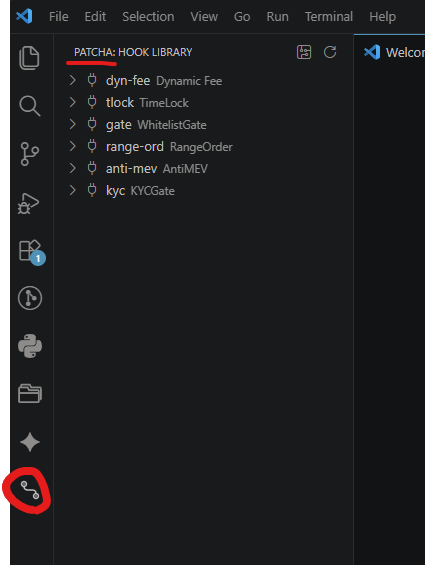This screenshot has width=425, height=565.
Task: Open the Source Control view
Action: 30,154
